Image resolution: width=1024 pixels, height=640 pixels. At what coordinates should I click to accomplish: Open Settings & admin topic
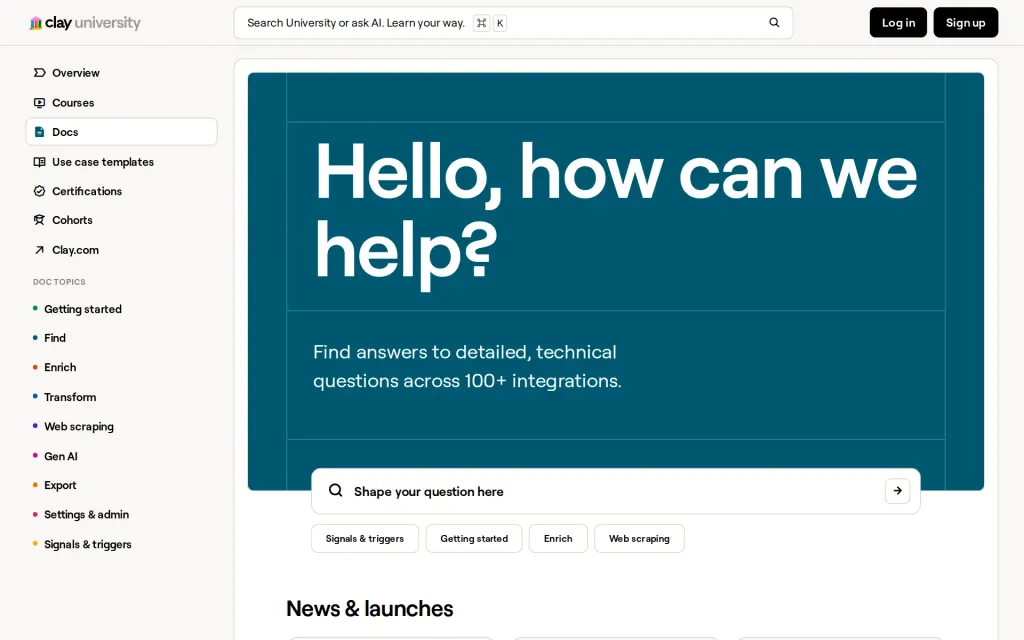pyautogui.click(x=86, y=515)
